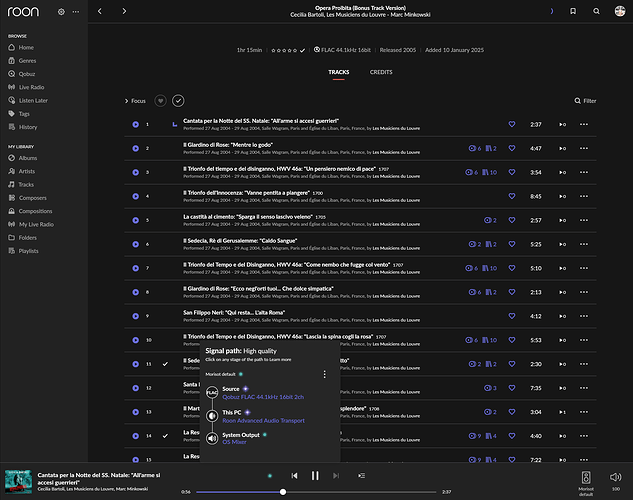633x500 pixels.
Task: Open the signal path menu with three dots
Action: click(x=325, y=374)
